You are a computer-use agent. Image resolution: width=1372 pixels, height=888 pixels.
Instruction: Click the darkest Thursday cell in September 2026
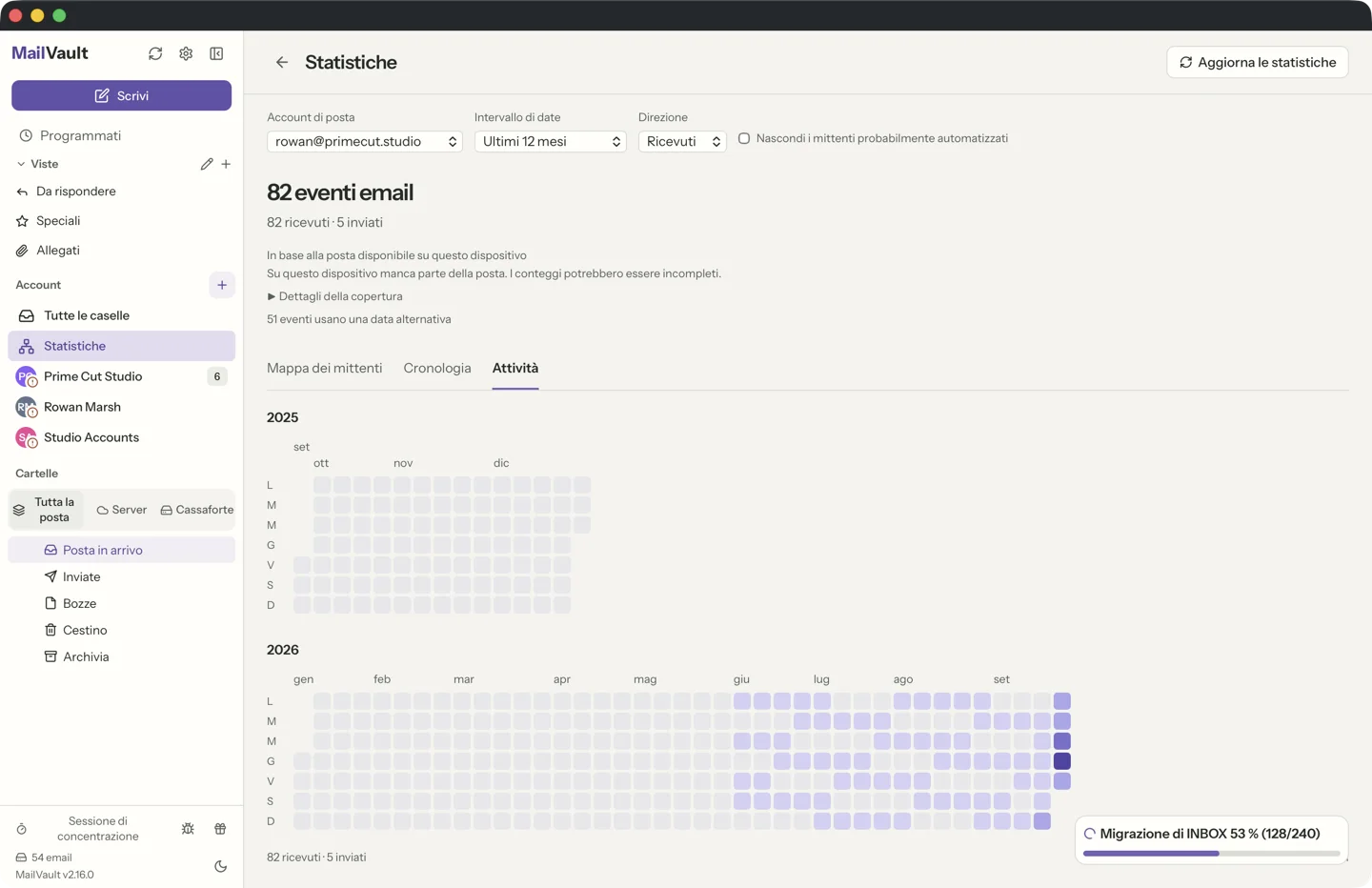pyautogui.click(x=1062, y=761)
